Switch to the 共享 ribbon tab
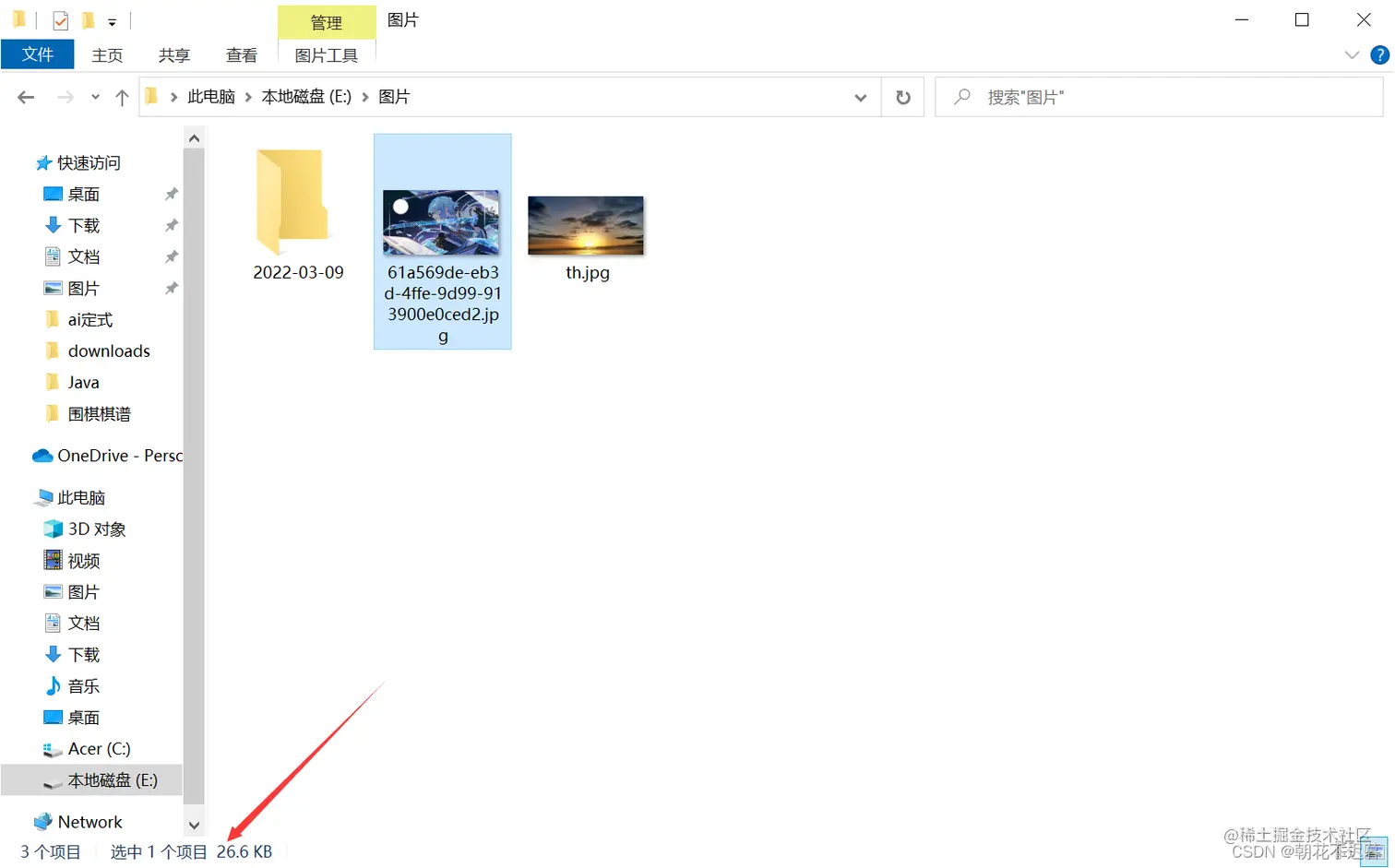 pos(174,55)
